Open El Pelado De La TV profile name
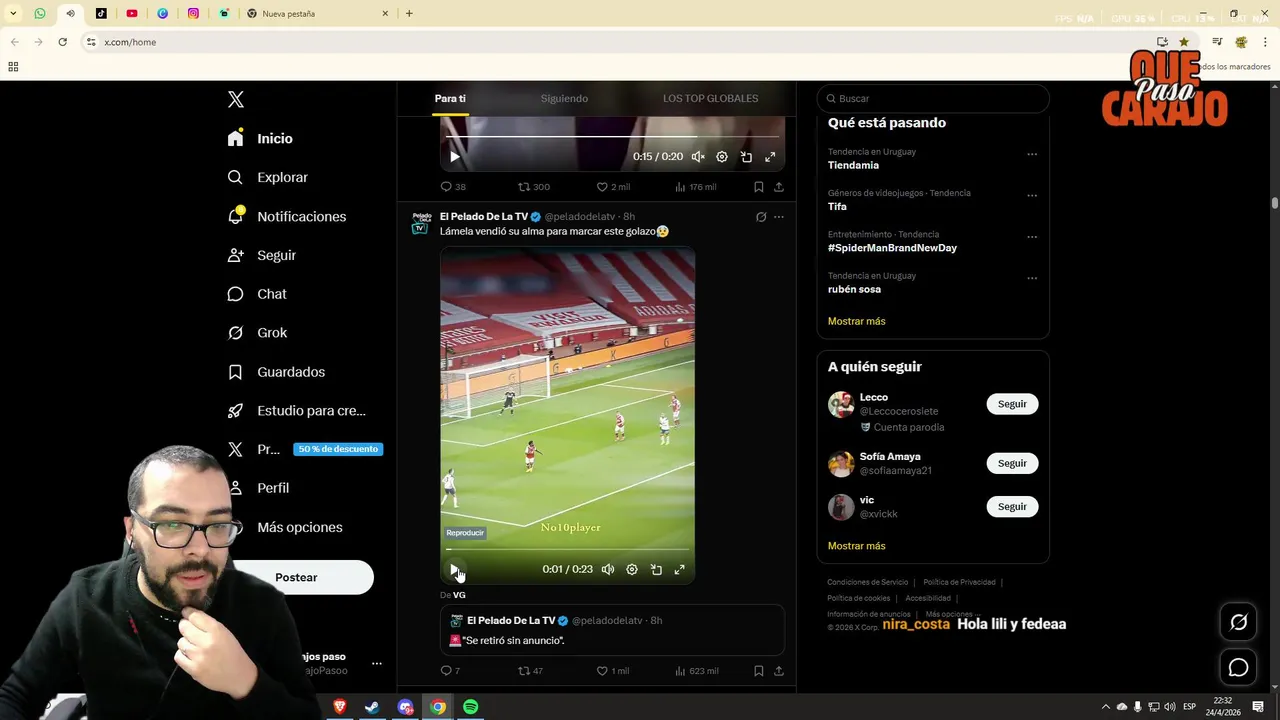 click(484, 217)
